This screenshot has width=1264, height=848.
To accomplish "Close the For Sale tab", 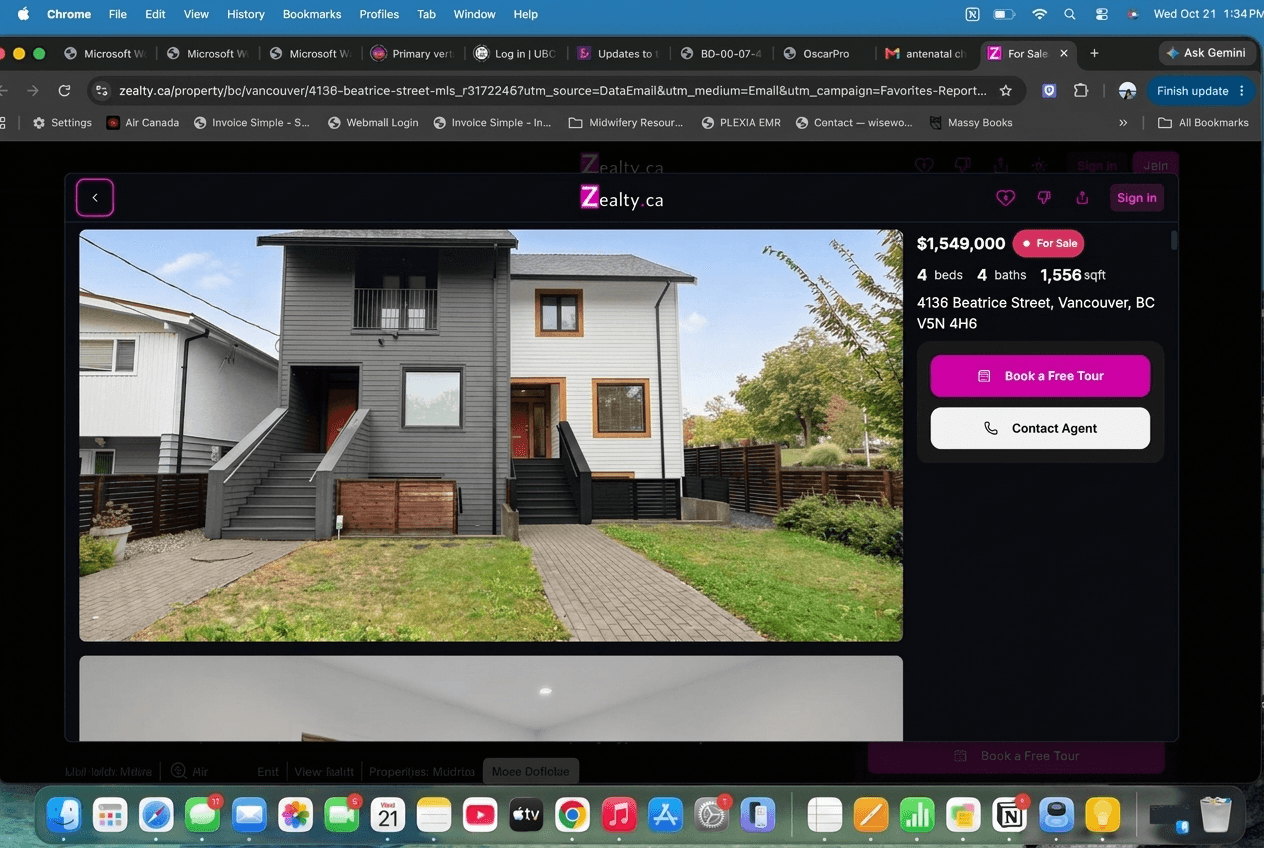I will click(1064, 53).
